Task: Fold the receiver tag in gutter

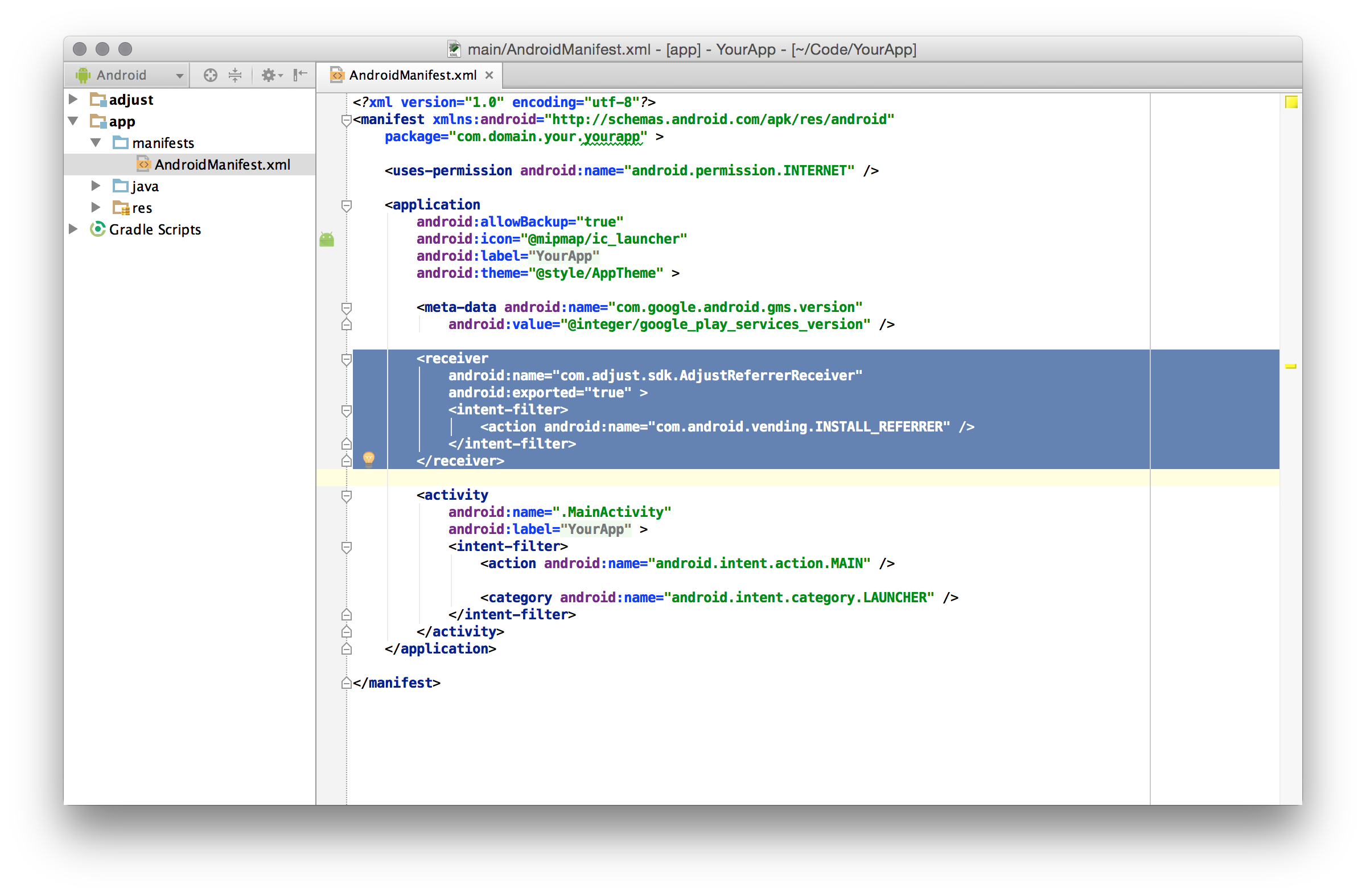Action: pyautogui.click(x=347, y=359)
